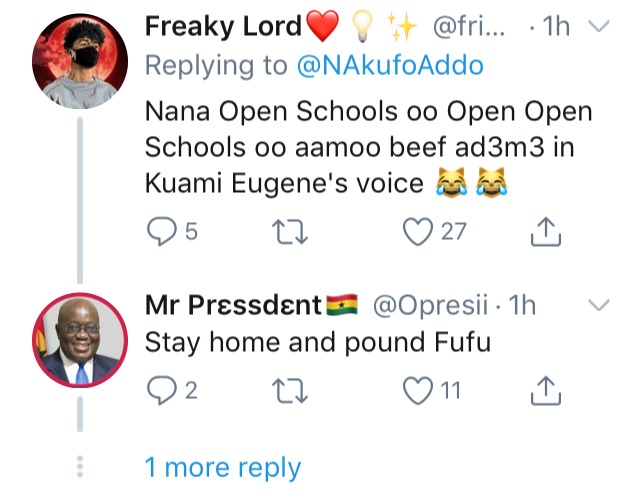The width and height of the screenshot is (640, 503).
Task: Share Mr Prɛssdɛnt's tweet
Action: click(x=543, y=389)
